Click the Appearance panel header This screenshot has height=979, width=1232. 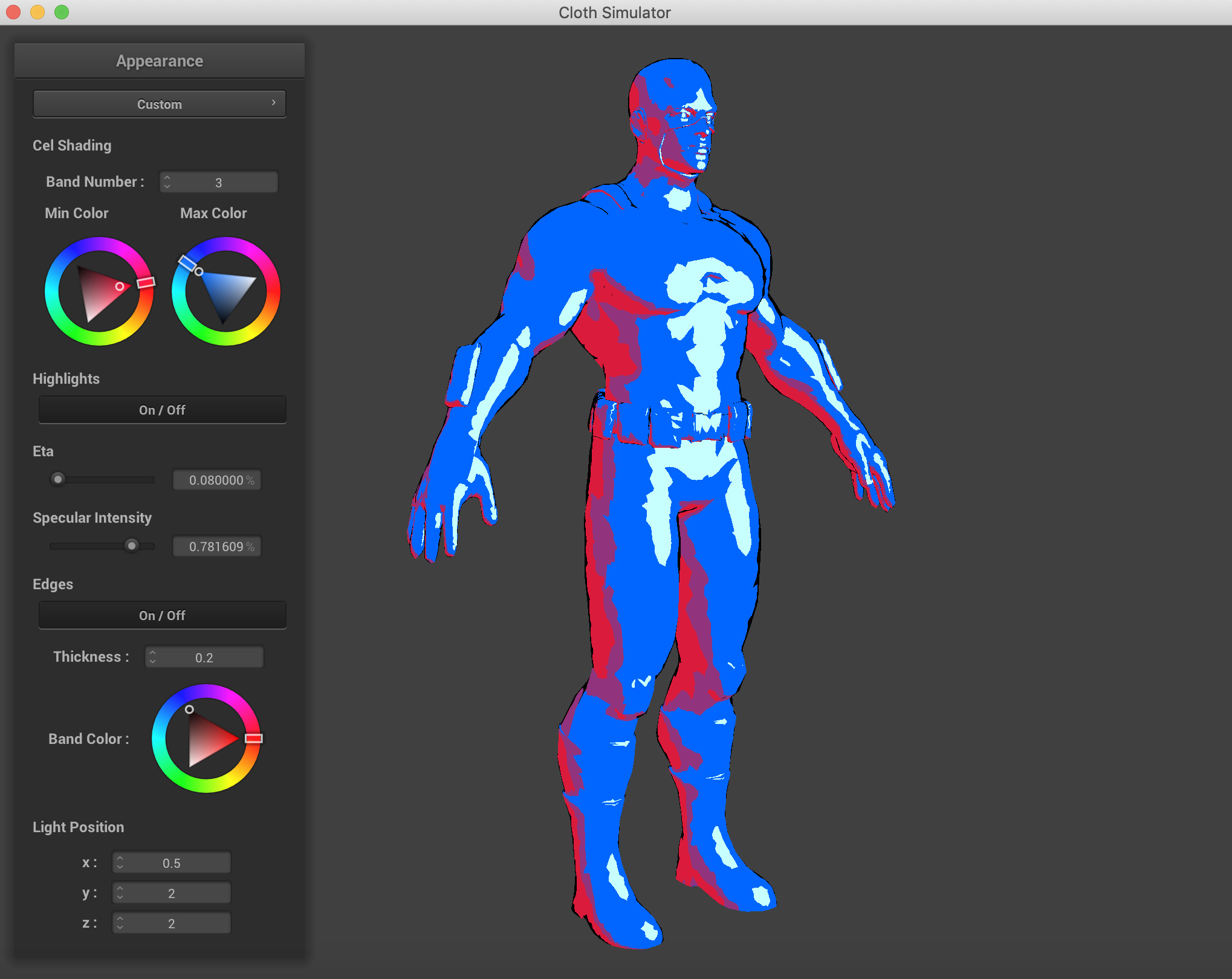pyautogui.click(x=160, y=61)
